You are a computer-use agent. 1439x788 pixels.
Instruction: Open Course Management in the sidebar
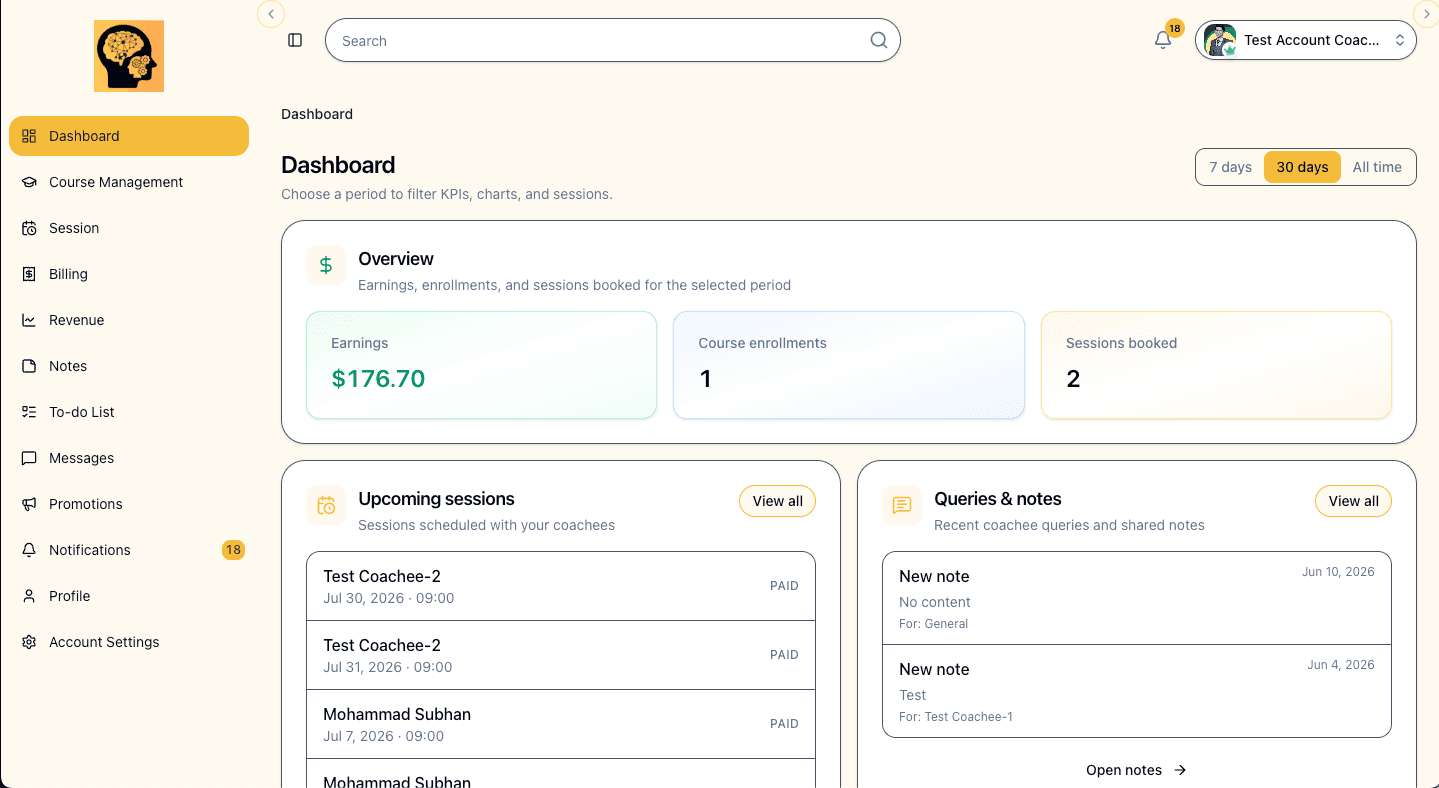(x=129, y=182)
